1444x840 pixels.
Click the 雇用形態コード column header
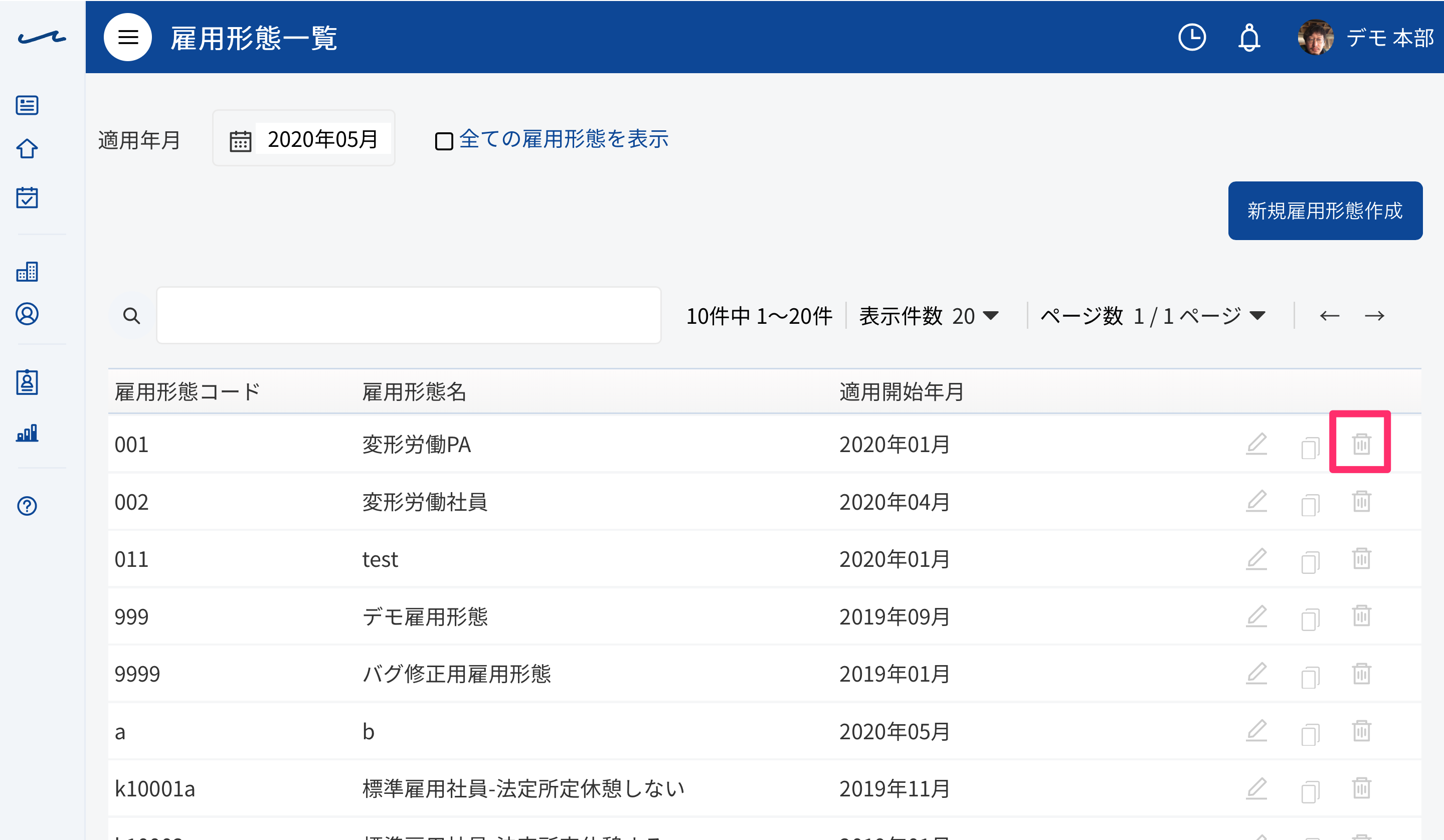[x=188, y=392]
